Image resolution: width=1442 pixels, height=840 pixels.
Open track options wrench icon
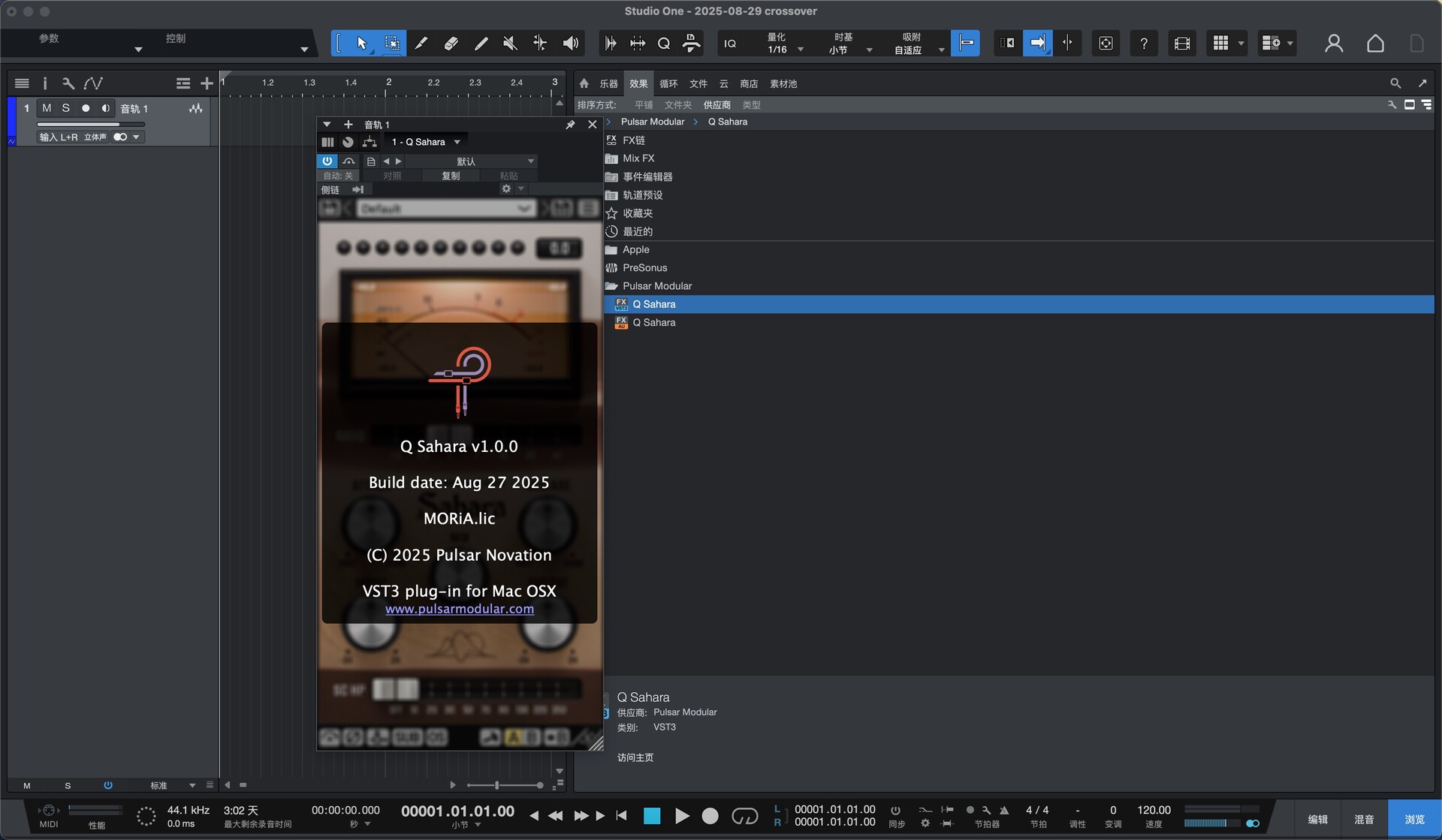(68, 83)
